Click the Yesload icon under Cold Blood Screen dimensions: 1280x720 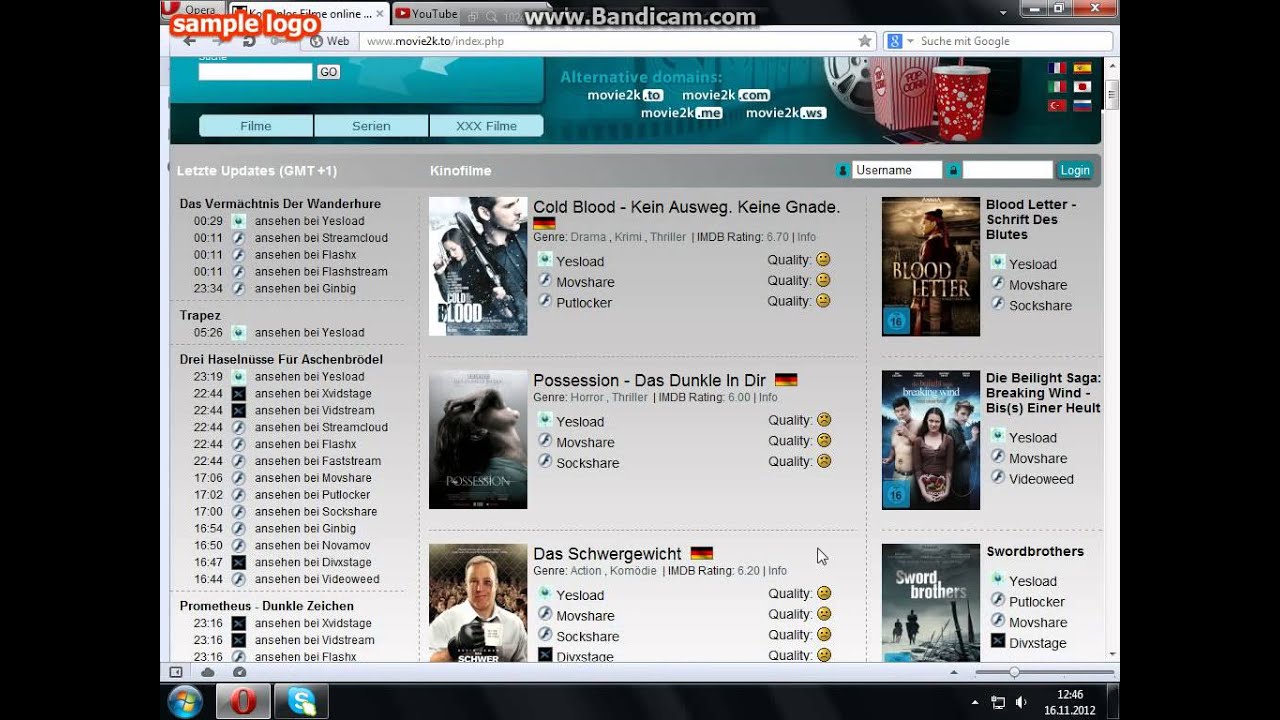(545, 260)
